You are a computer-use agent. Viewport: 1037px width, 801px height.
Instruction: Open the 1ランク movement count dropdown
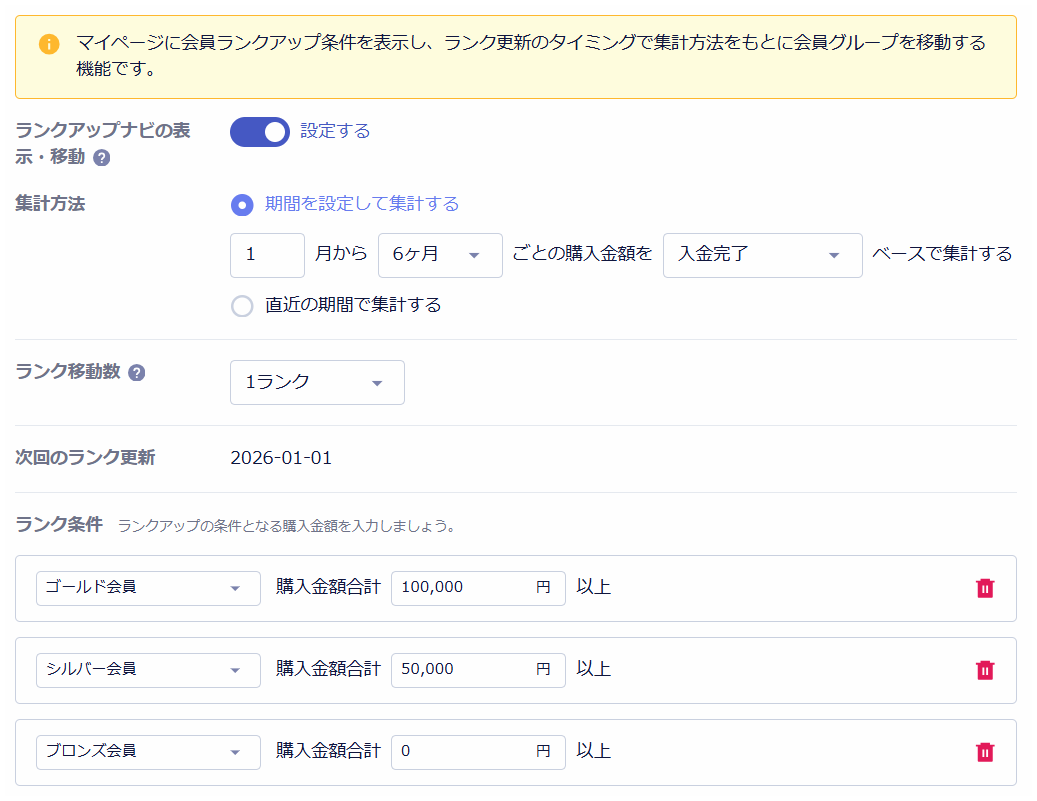click(316, 382)
